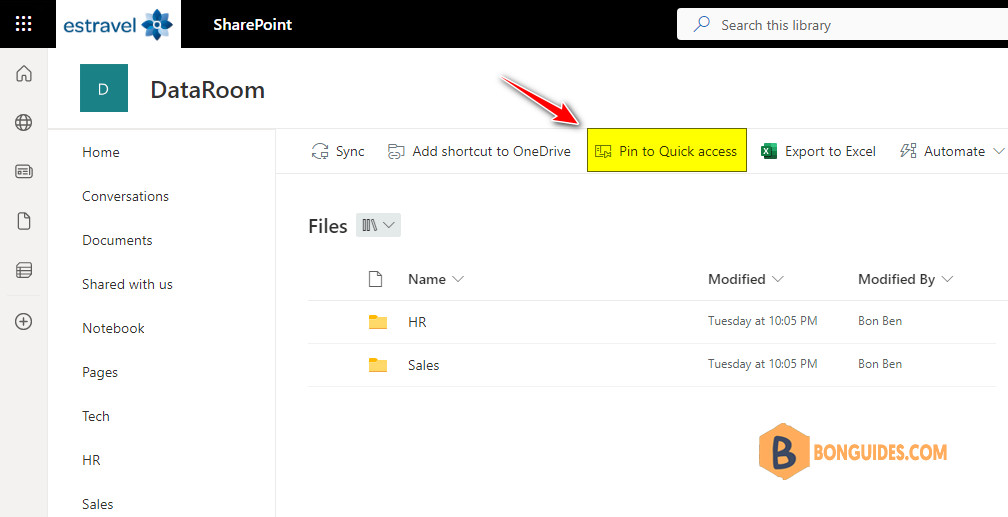Open the news icon in left rail
This screenshot has height=517, width=1008.
point(24,172)
